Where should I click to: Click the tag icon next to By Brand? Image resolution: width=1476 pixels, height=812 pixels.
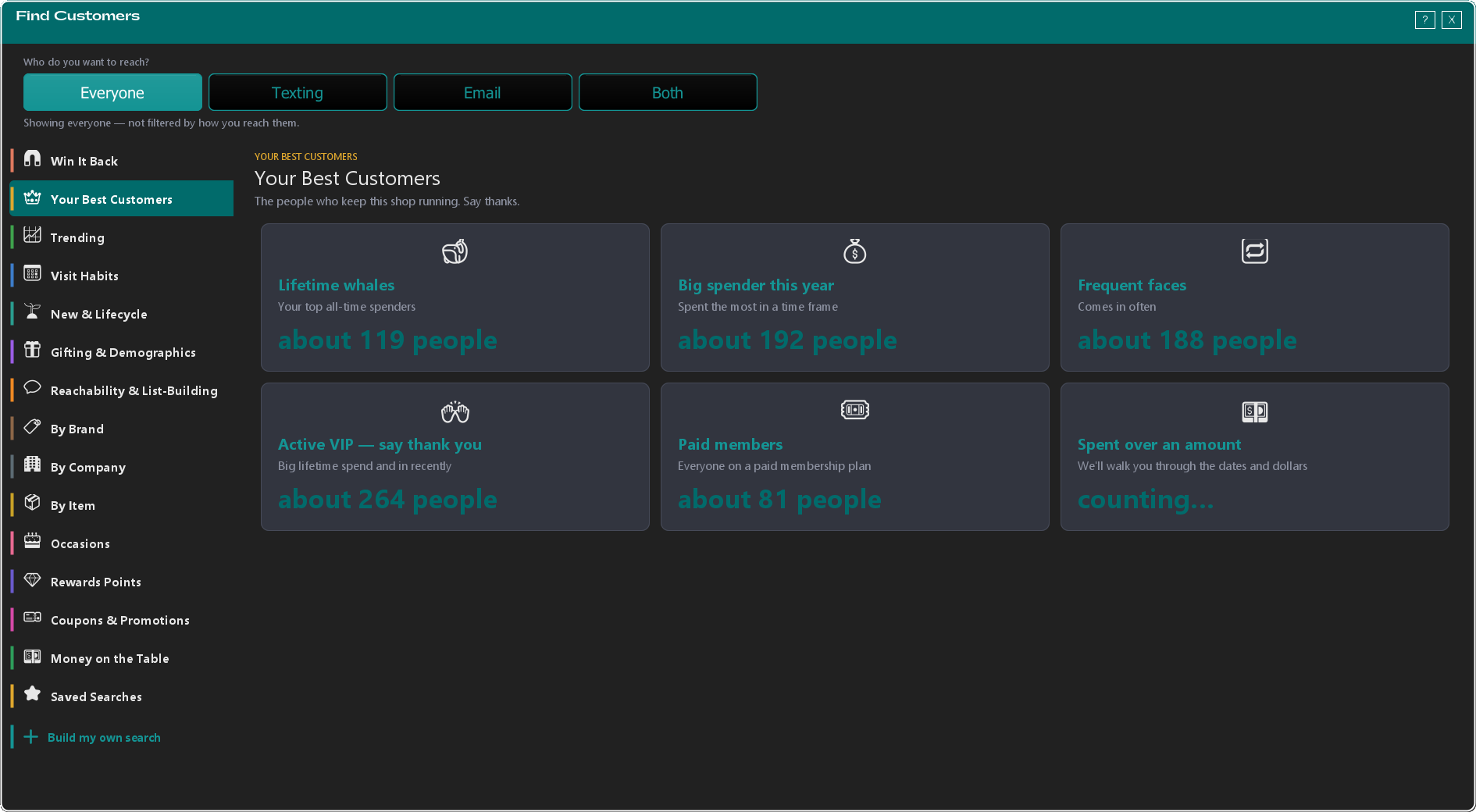coord(32,427)
